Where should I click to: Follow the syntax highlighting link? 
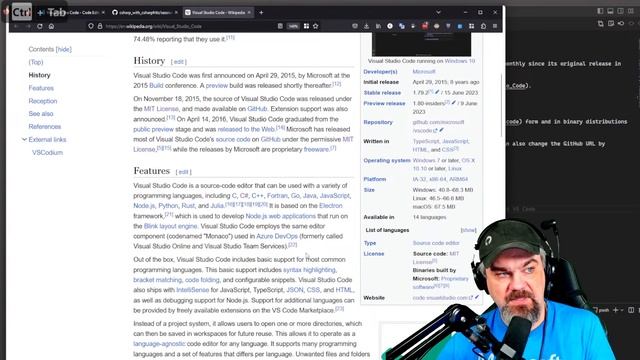click(x=309, y=270)
